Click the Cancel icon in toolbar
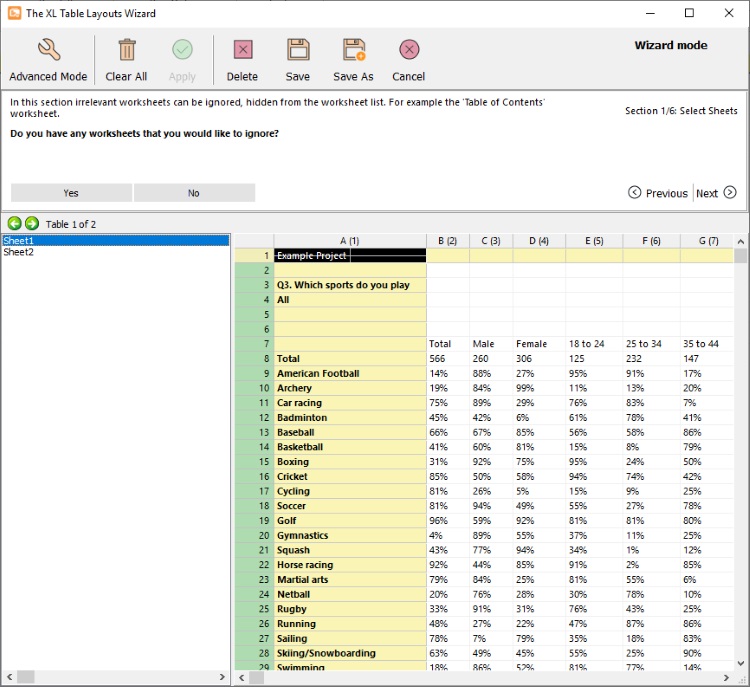 (409, 49)
